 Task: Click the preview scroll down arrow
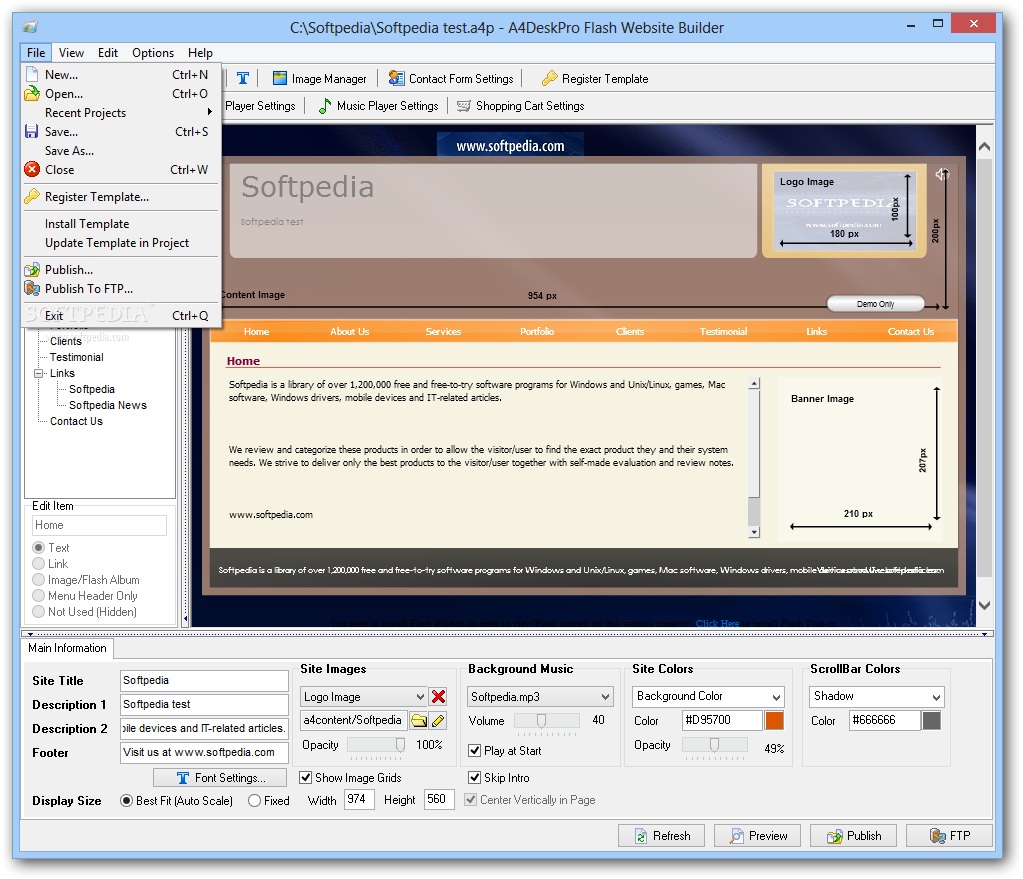(984, 606)
